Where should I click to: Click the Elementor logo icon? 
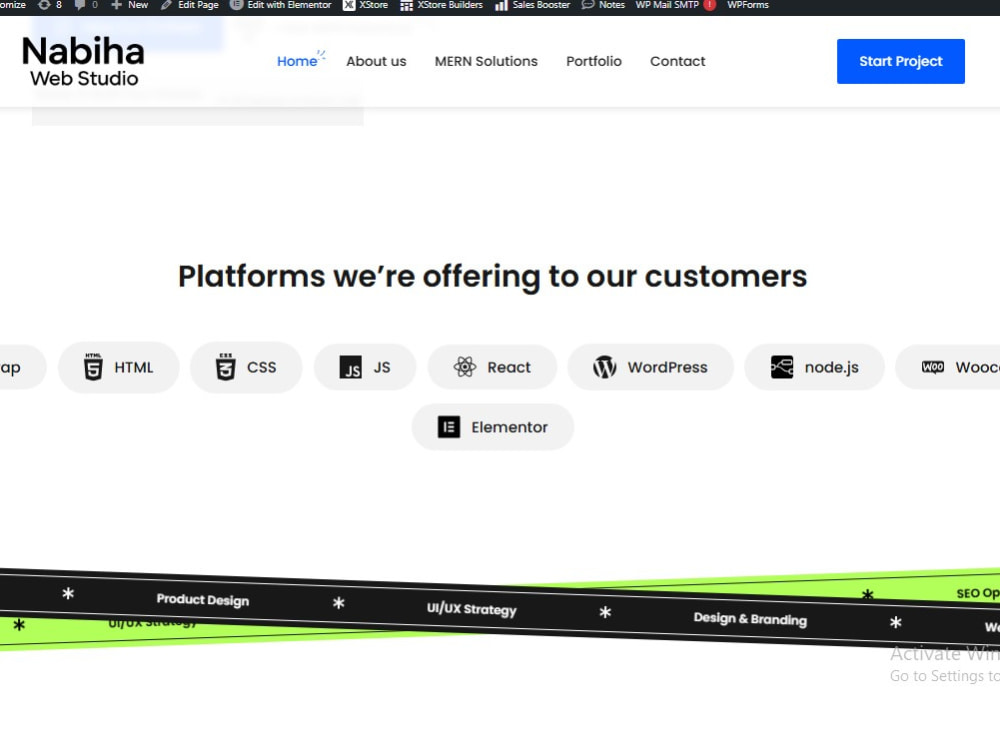click(449, 427)
